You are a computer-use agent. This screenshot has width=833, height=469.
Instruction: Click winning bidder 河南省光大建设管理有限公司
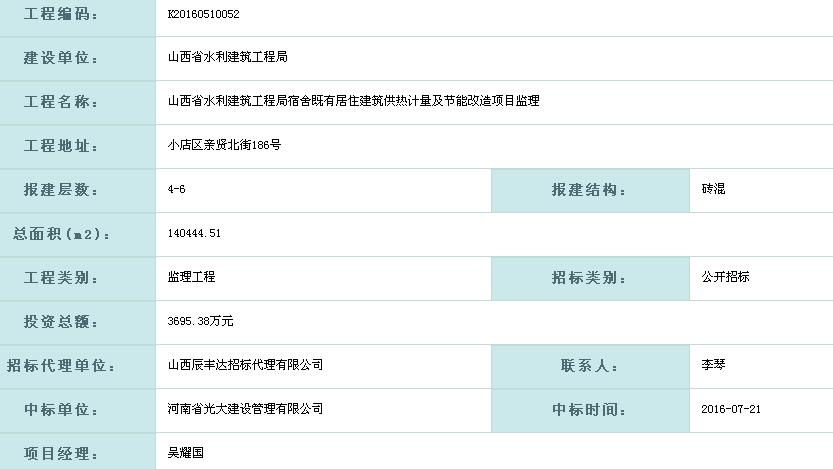[x=245, y=409]
